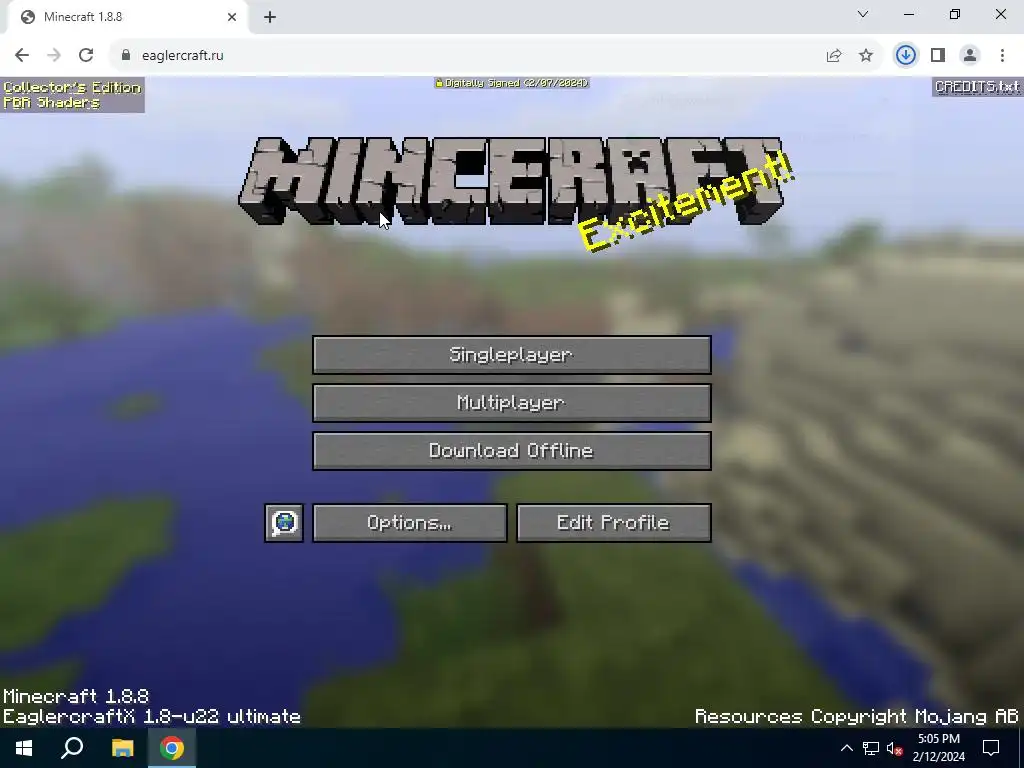Open Chrome's three-dot menu
1024x768 pixels.
pos(1002,56)
